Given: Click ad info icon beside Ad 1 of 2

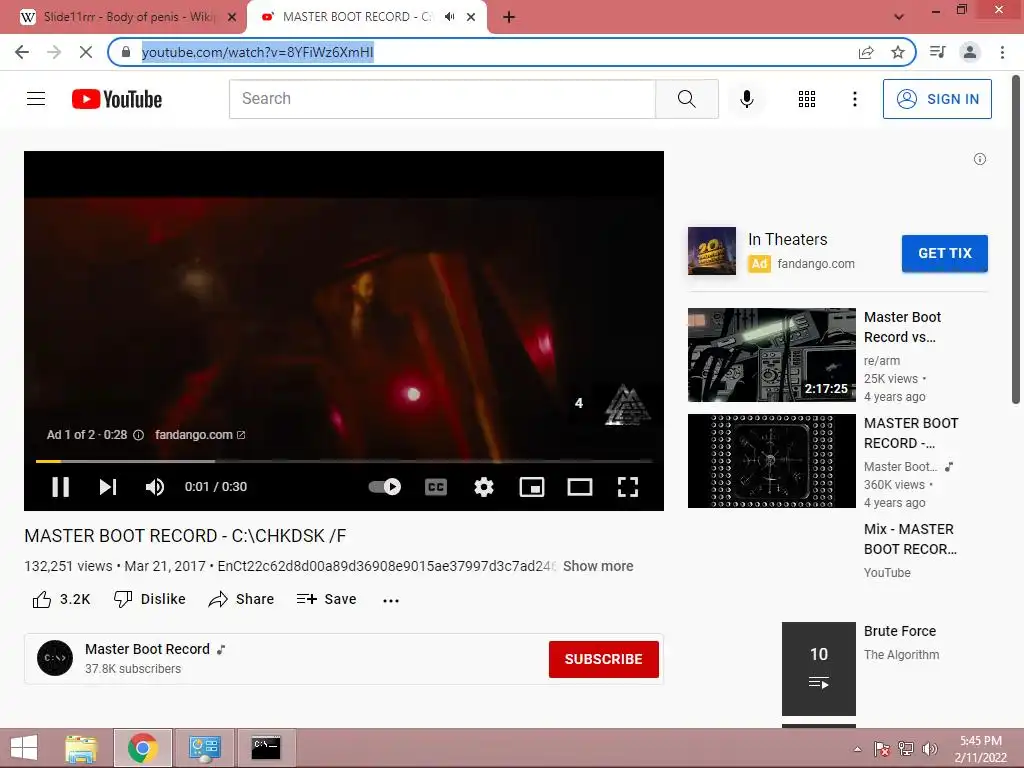Looking at the screenshot, I should pos(138,435).
